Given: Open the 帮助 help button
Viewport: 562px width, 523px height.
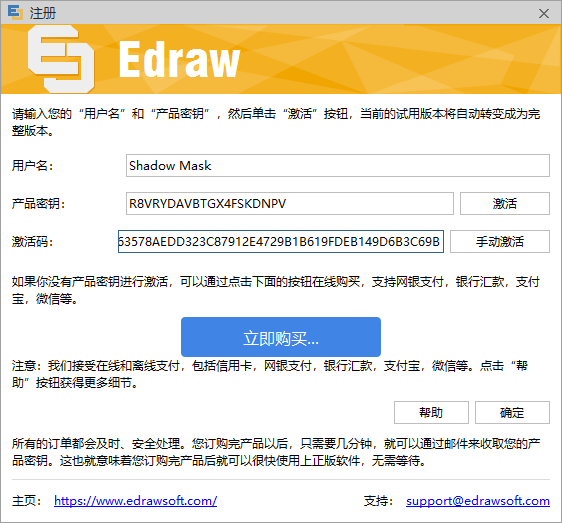Looking at the screenshot, I should pyautogui.click(x=431, y=413).
